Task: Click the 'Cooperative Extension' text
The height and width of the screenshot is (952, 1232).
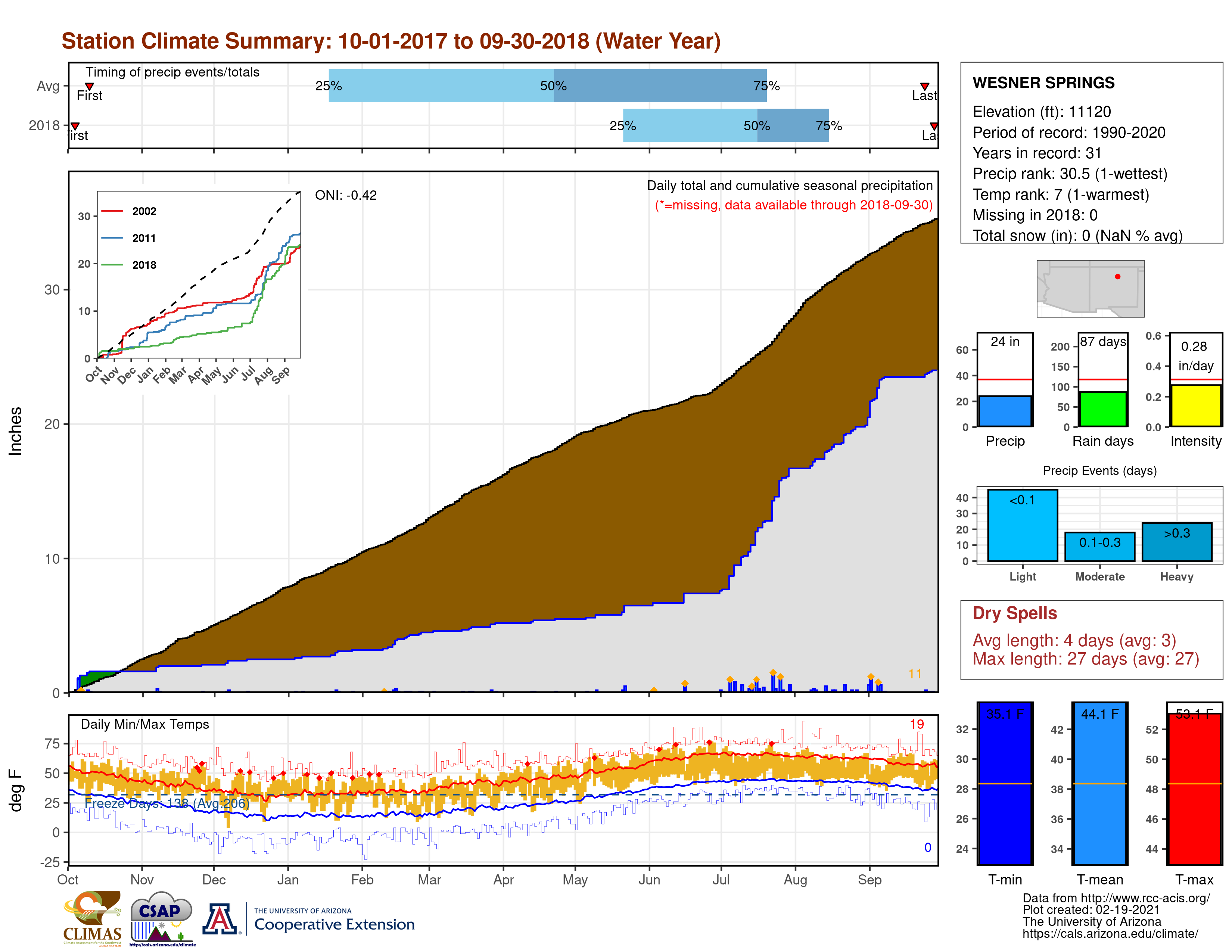Action: click(335, 924)
